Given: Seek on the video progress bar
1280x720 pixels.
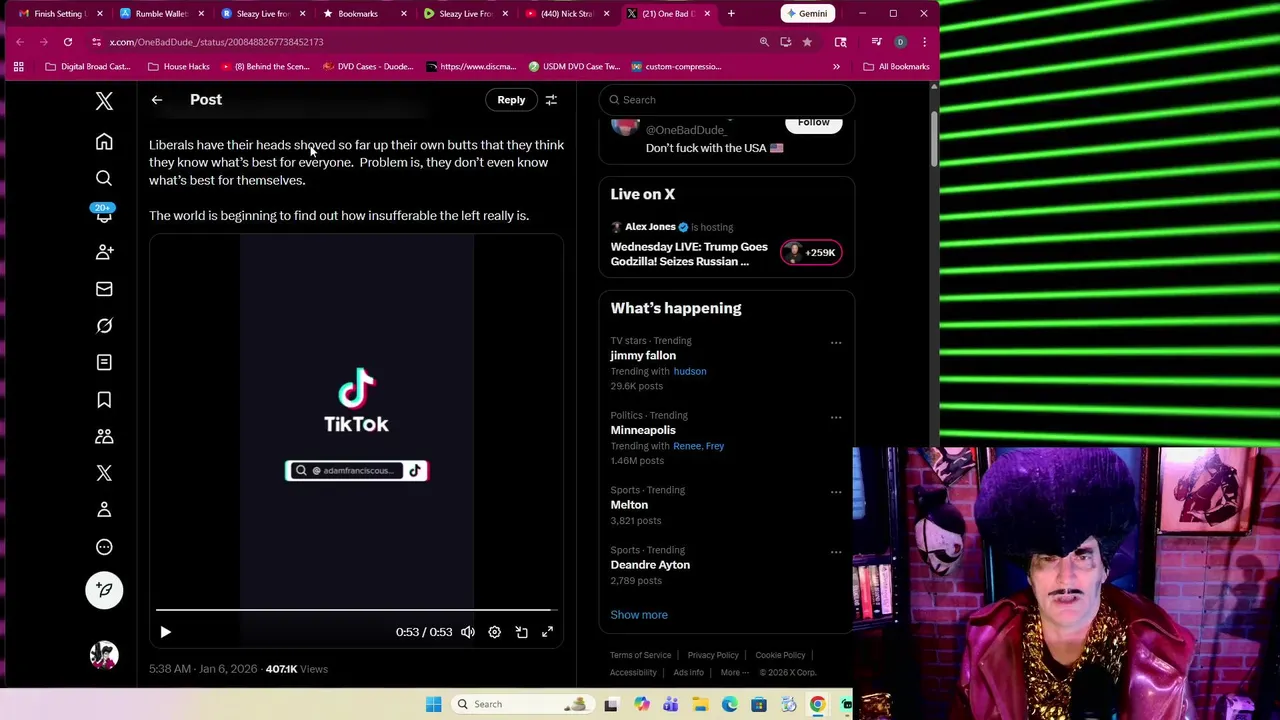Looking at the screenshot, I should click(355, 609).
